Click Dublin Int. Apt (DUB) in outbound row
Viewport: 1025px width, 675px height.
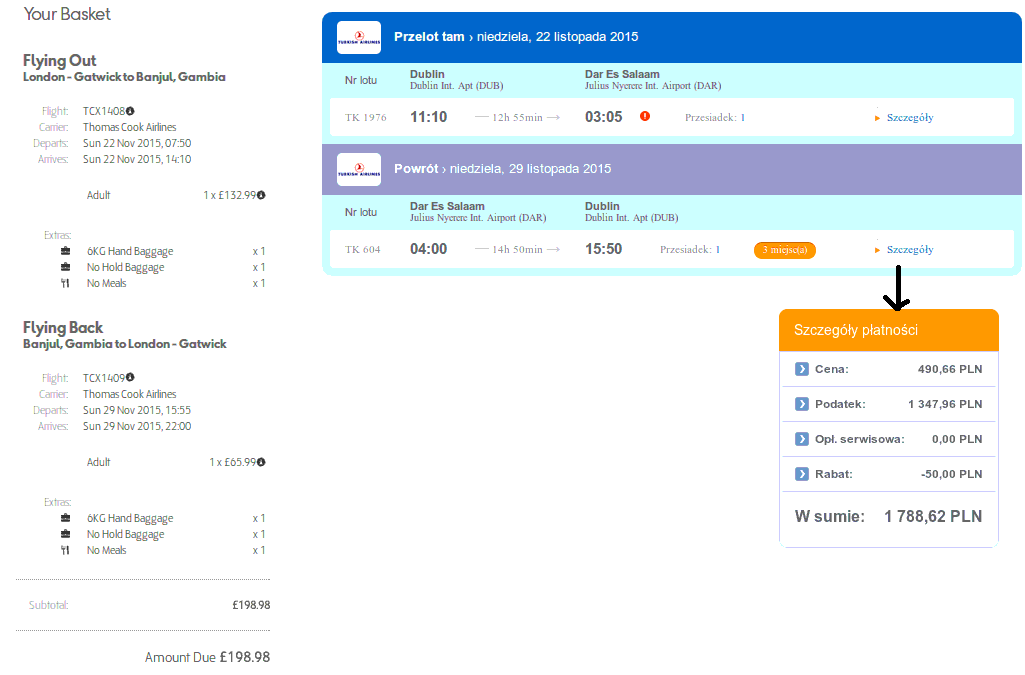coord(456,86)
